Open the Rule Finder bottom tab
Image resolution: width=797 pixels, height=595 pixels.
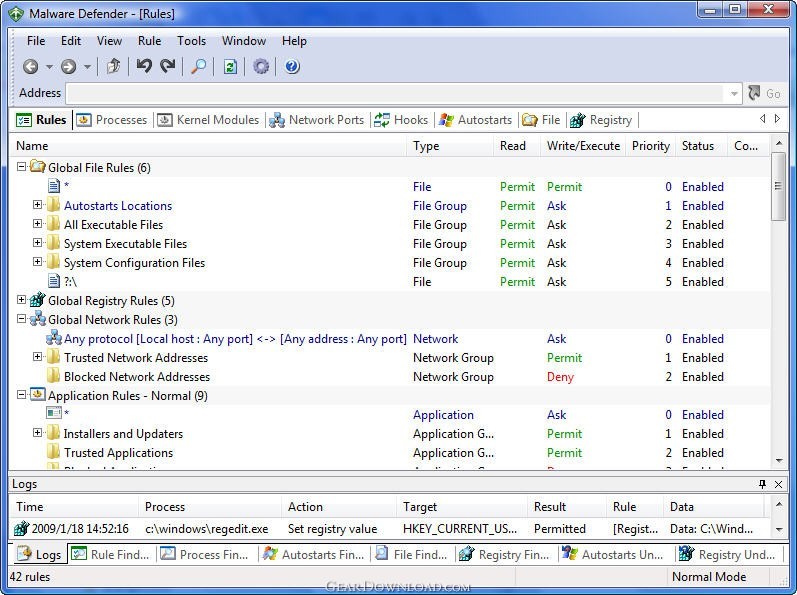[110, 555]
